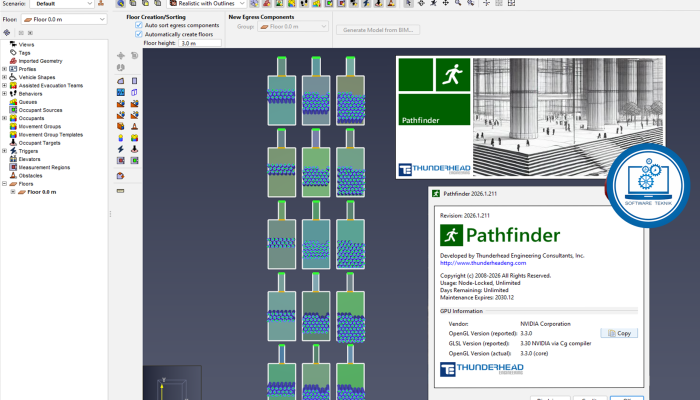Image resolution: width=700 pixels, height=400 pixels.
Task: Click the zoom magnifier tool in top toolbar
Action: tap(458, 3)
